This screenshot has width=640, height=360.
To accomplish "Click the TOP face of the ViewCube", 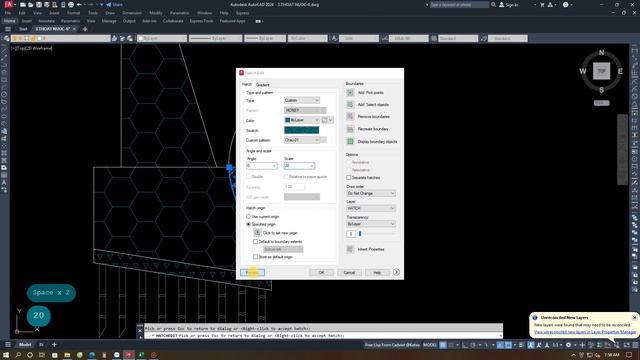I will click(x=601, y=71).
